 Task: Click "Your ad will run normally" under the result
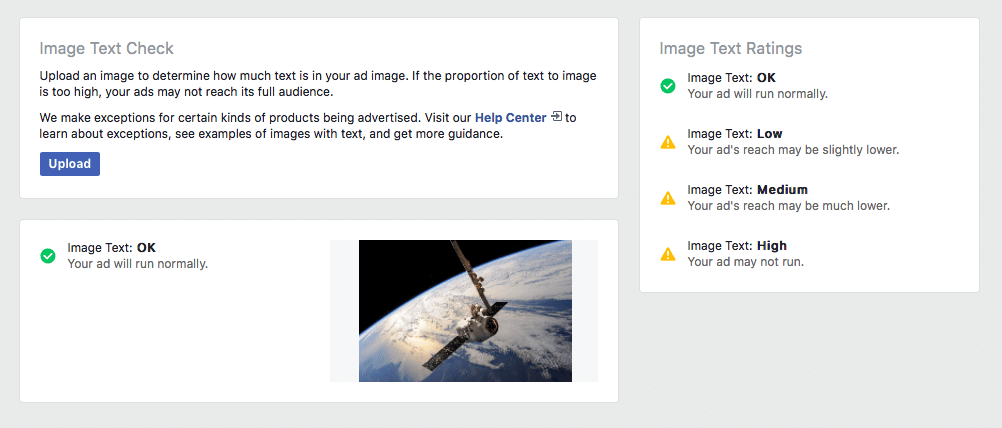137,264
